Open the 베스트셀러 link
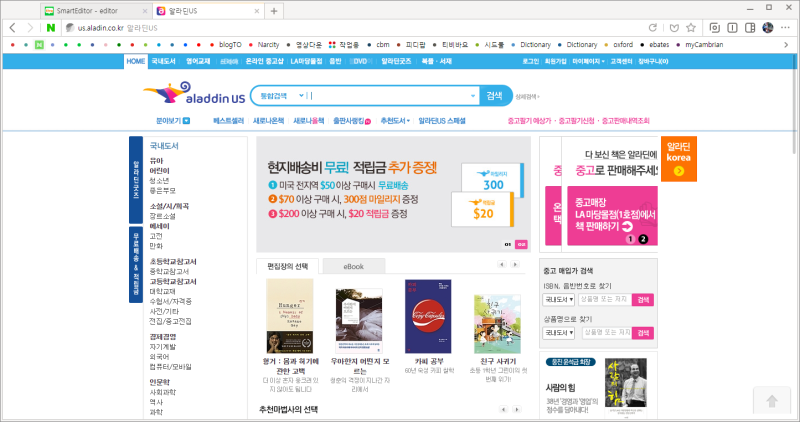Image resolution: width=800 pixels, height=422 pixels. [229, 121]
